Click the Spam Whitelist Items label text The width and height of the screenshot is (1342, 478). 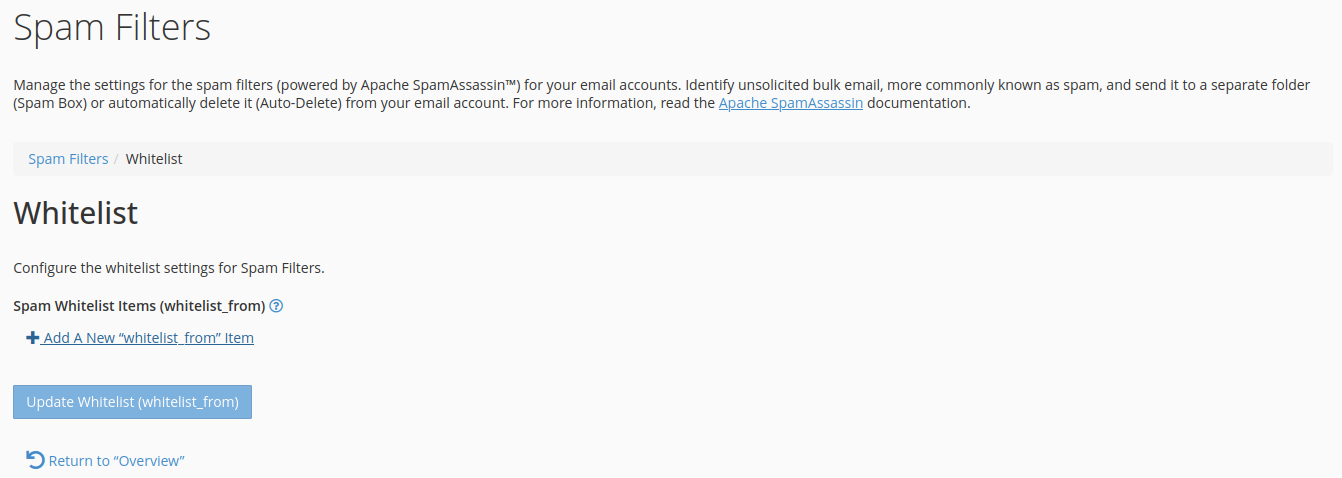(139, 306)
